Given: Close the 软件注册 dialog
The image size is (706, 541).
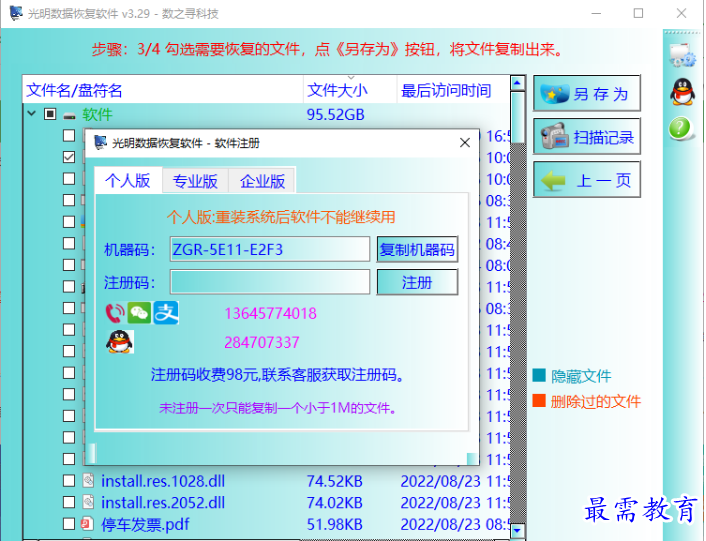Looking at the screenshot, I should 465,143.
